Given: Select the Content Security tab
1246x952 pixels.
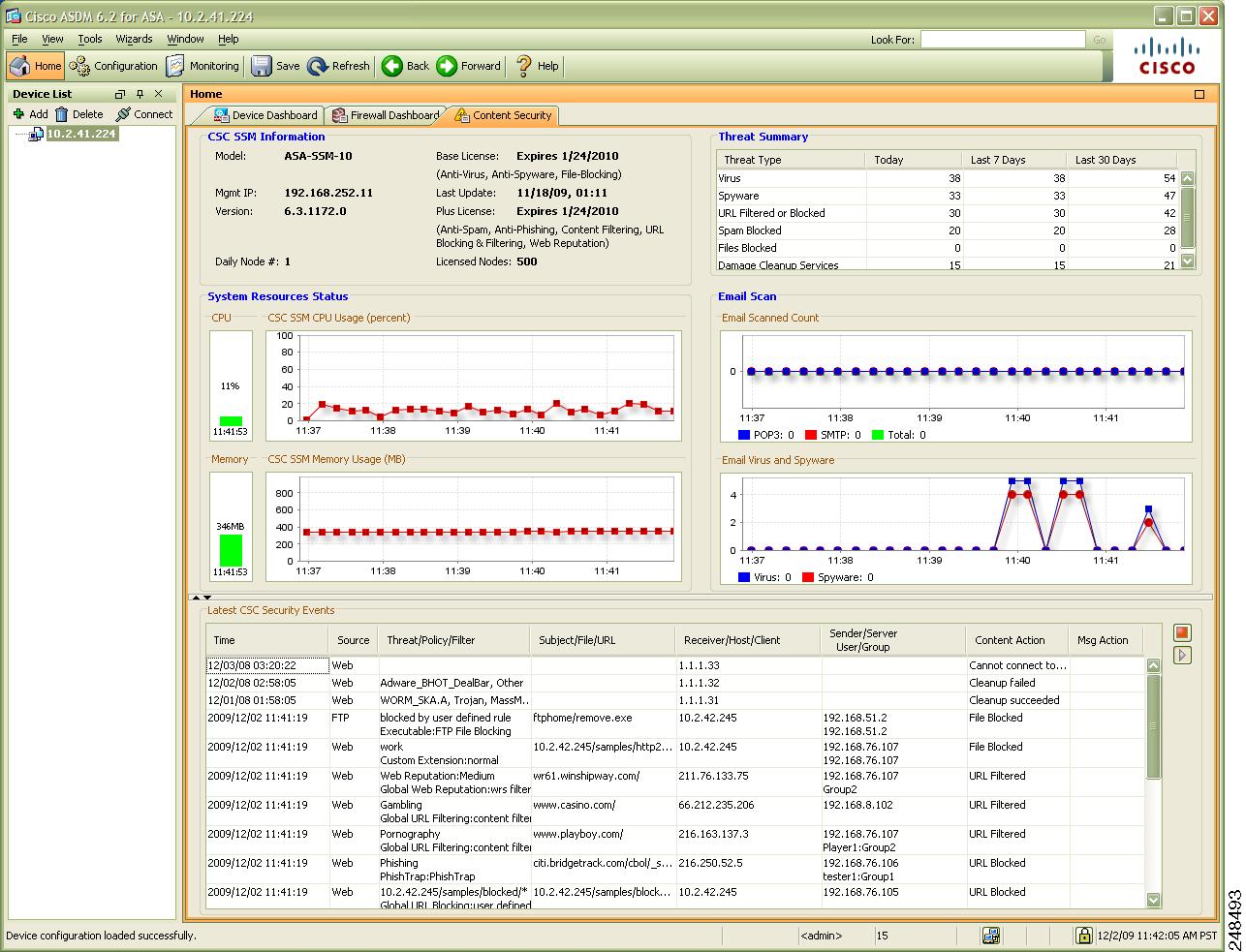Looking at the screenshot, I should pos(503,115).
